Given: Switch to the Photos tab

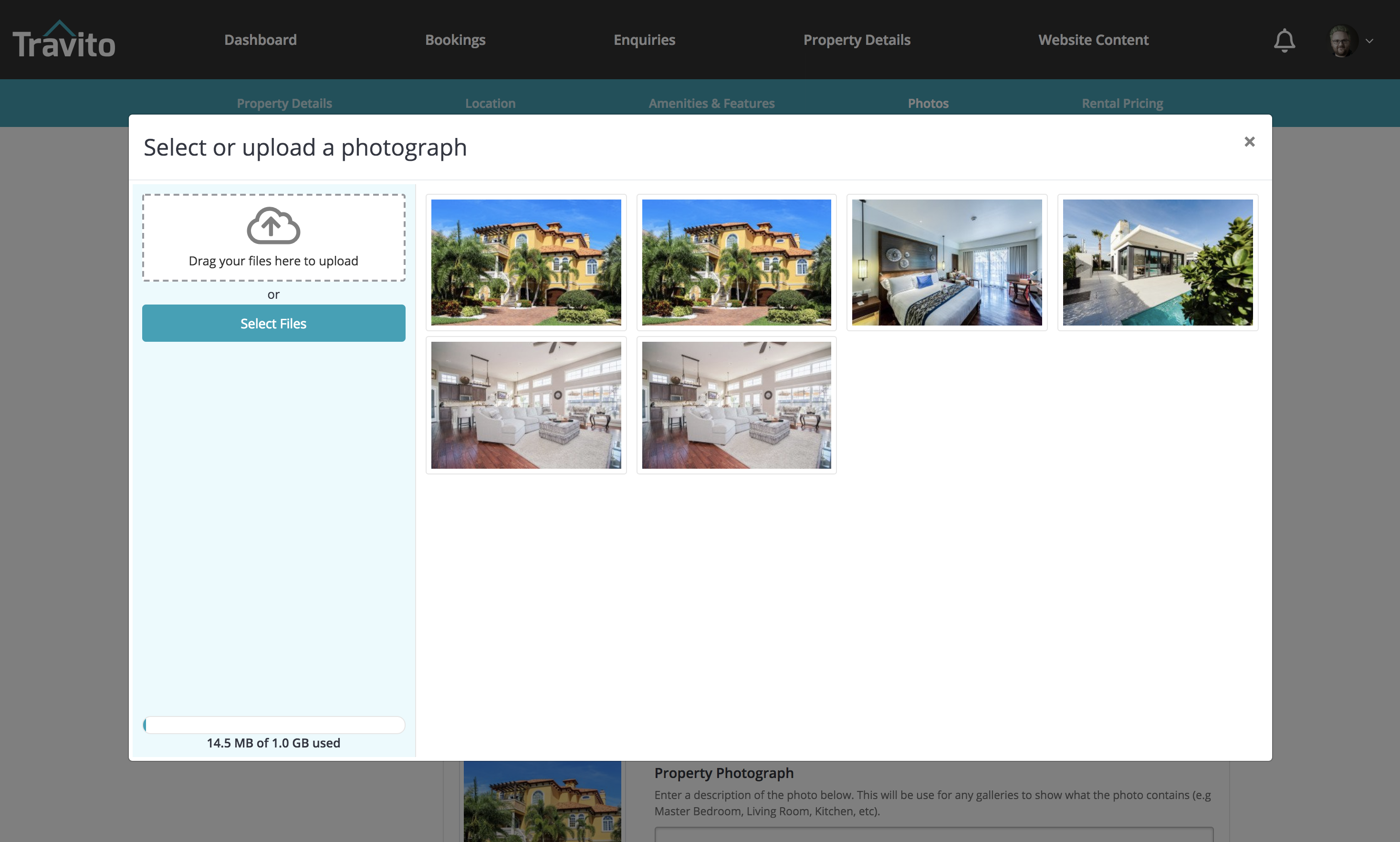Looking at the screenshot, I should click(x=928, y=103).
